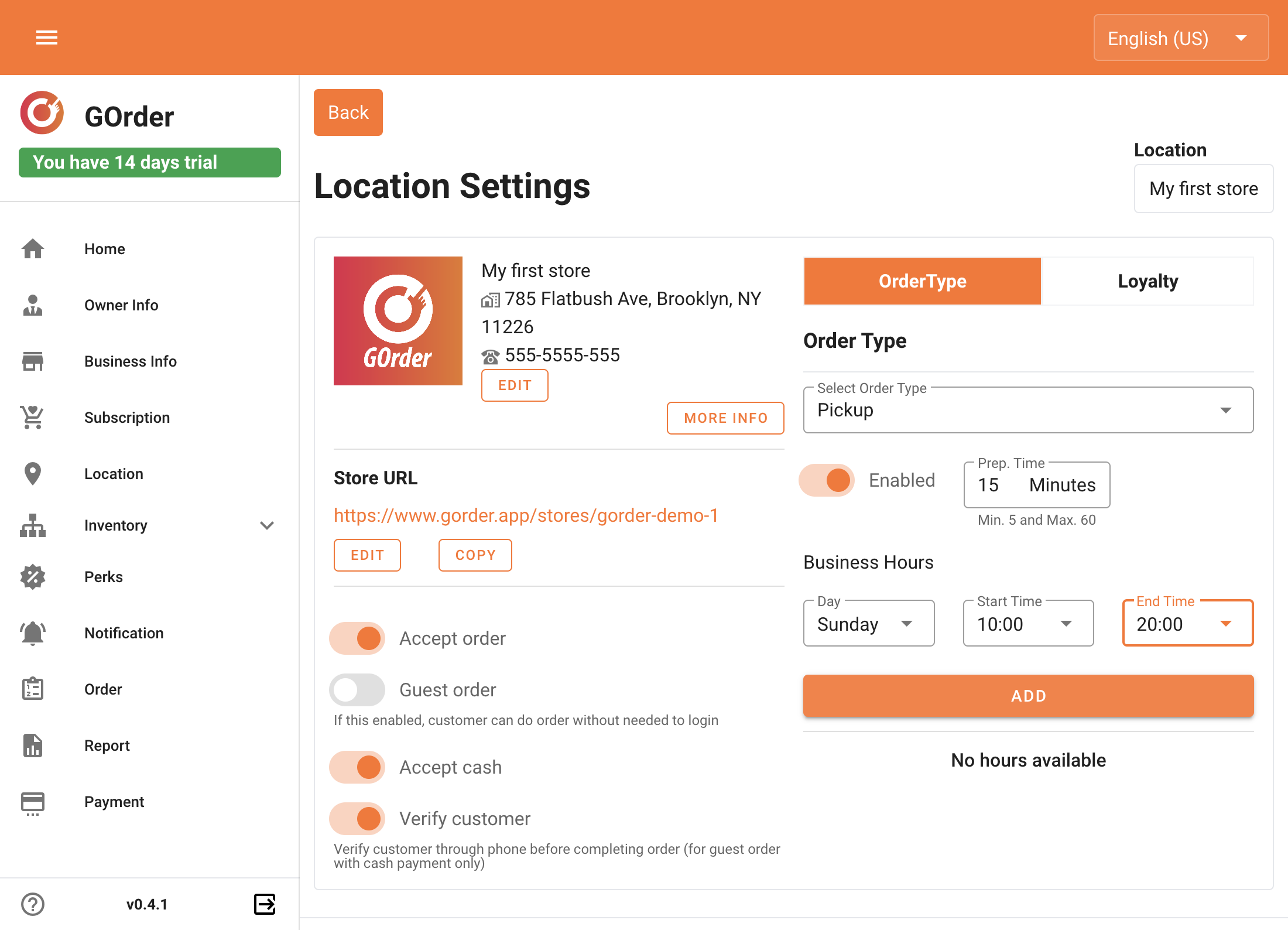Click the Order clipboard icon

33,689
